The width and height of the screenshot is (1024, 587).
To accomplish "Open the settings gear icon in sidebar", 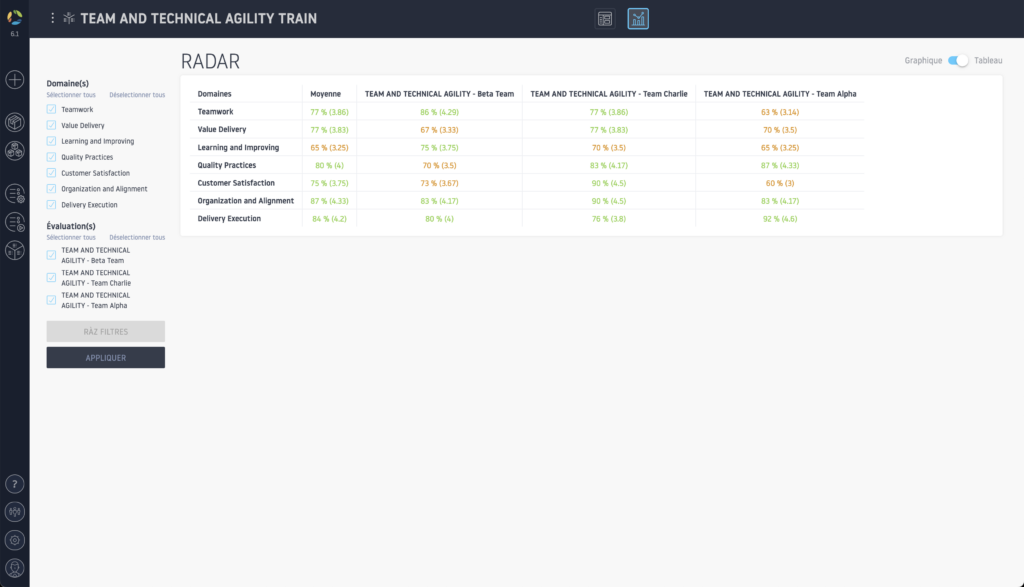I will (x=15, y=540).
